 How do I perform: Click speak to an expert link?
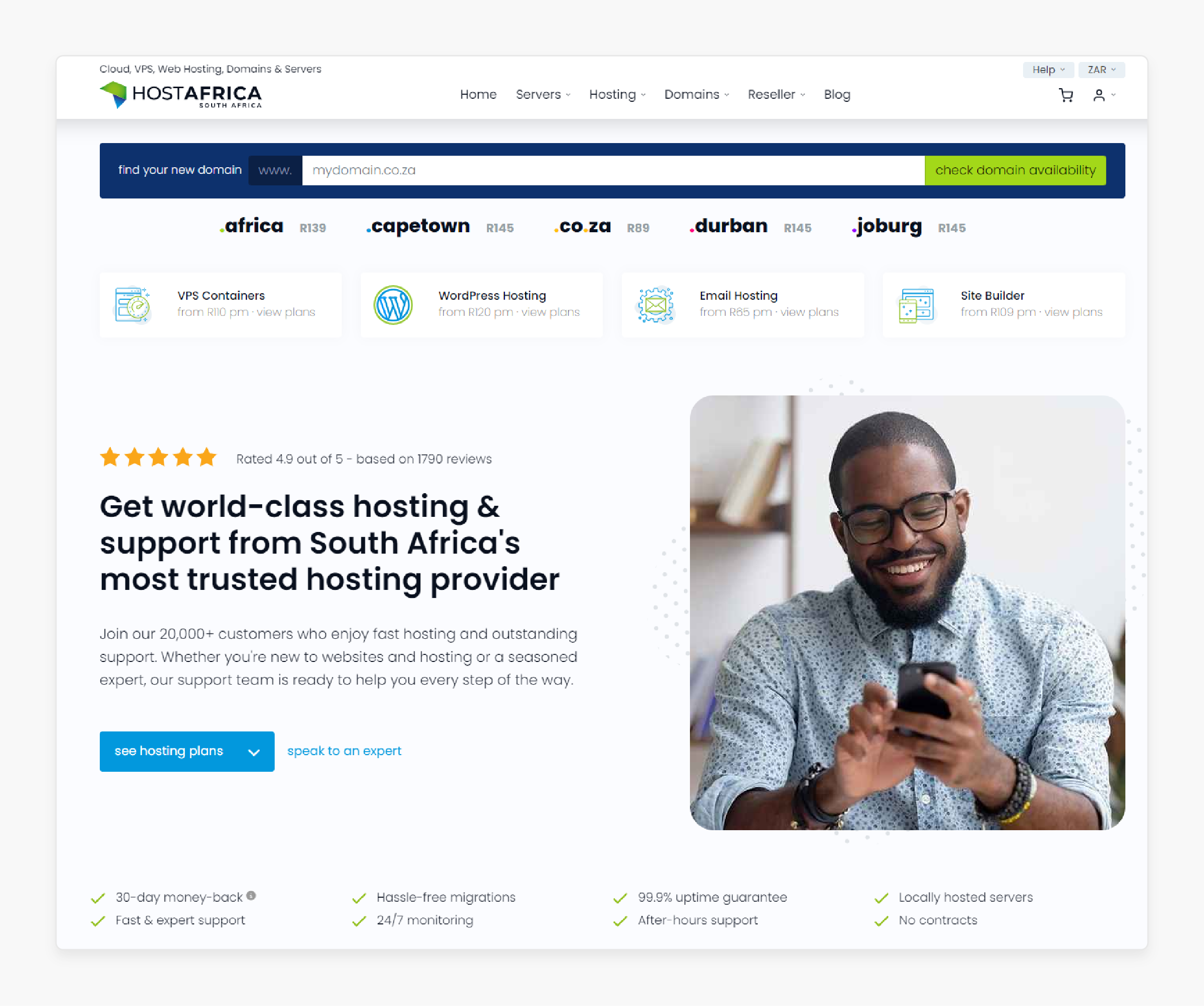coord(344,751)
